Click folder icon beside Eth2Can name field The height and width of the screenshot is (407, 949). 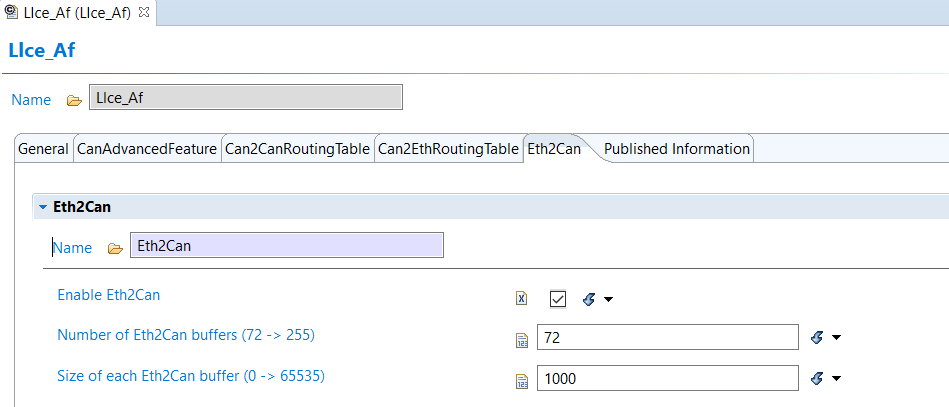(115, 248)
